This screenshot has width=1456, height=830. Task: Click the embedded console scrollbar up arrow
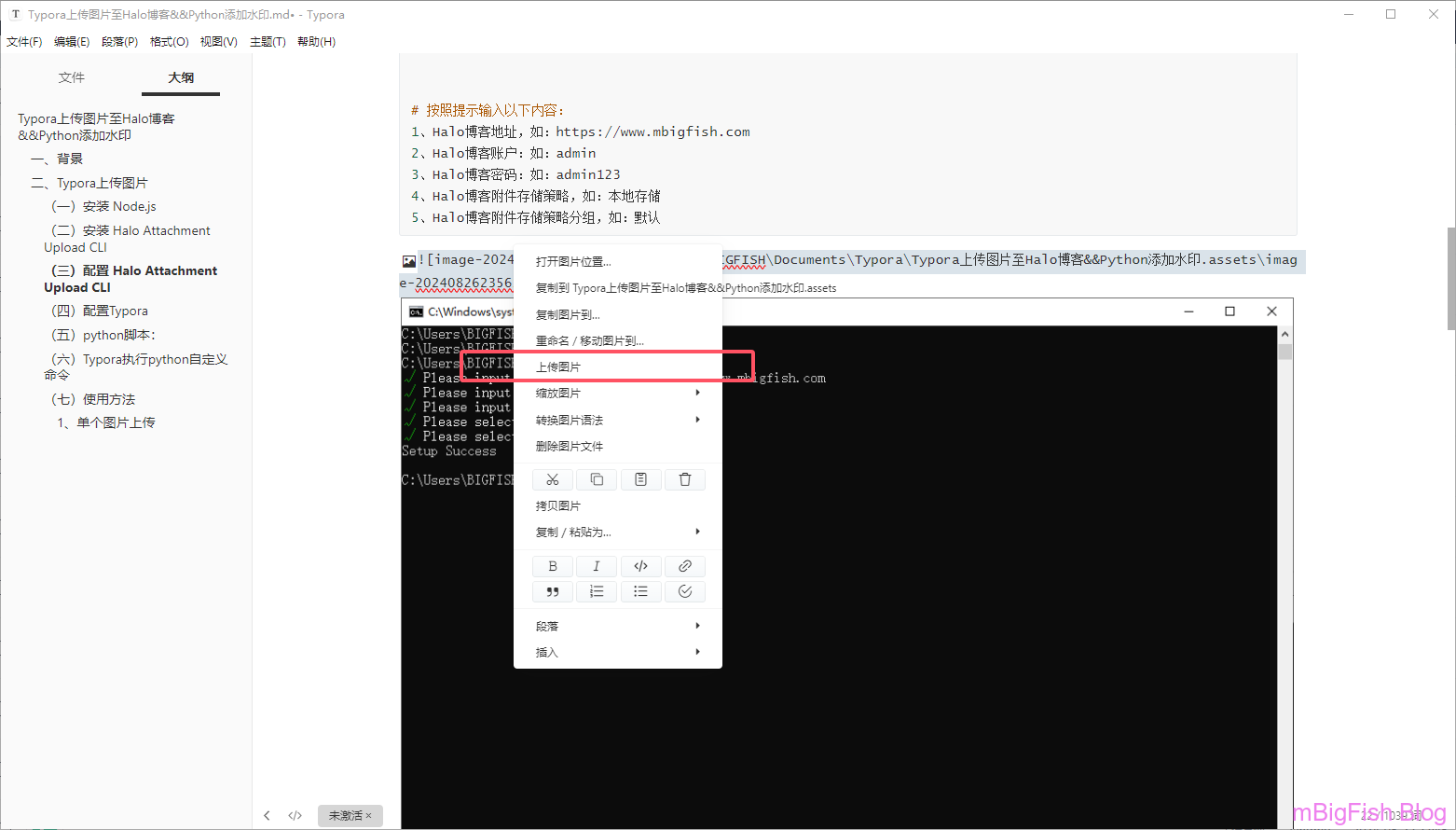[1285, 334]
